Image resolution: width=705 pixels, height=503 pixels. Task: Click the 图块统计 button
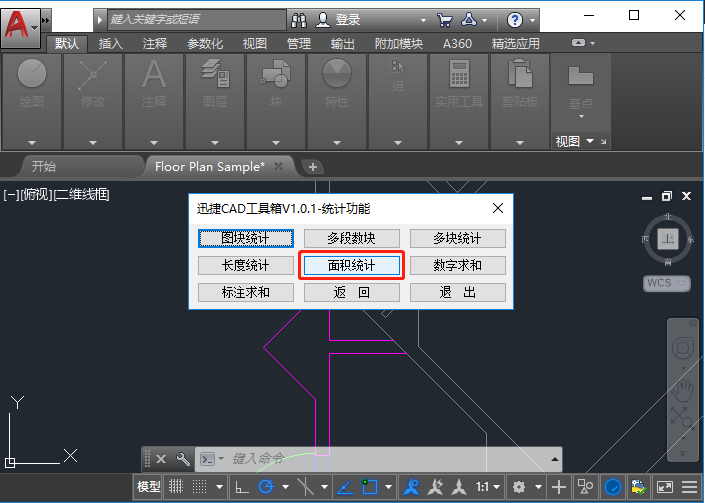click(x=245, y=238)
